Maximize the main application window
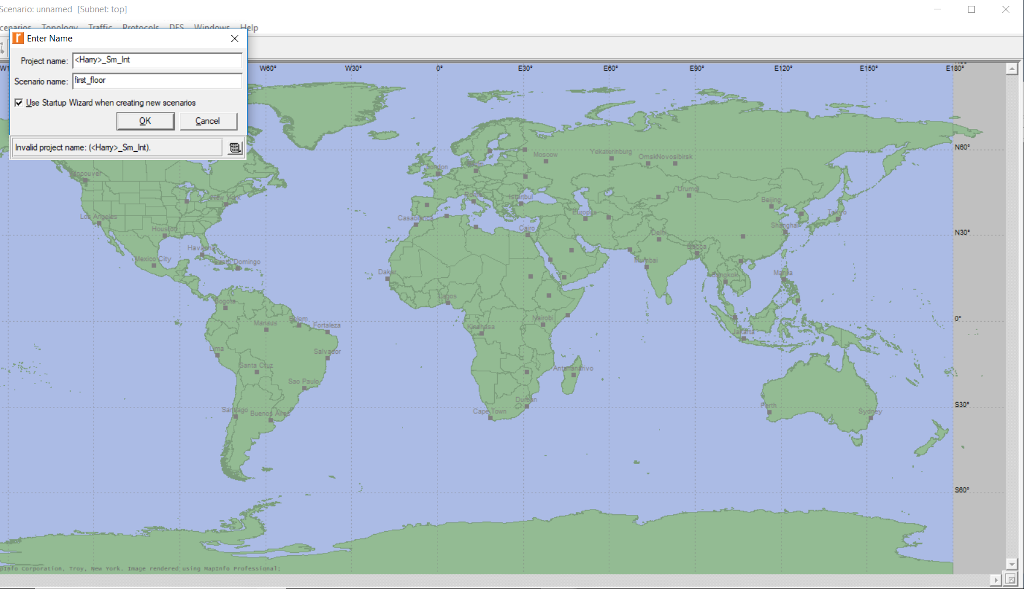The width and height of the screenshot is (1024, 589). 971,9
